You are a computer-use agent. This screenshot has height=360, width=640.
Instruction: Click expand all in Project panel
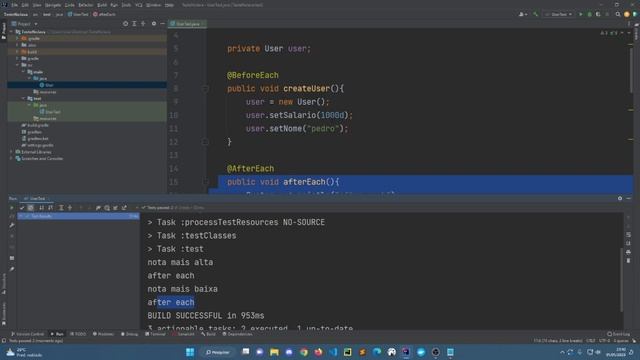click(x=134, y=24)
